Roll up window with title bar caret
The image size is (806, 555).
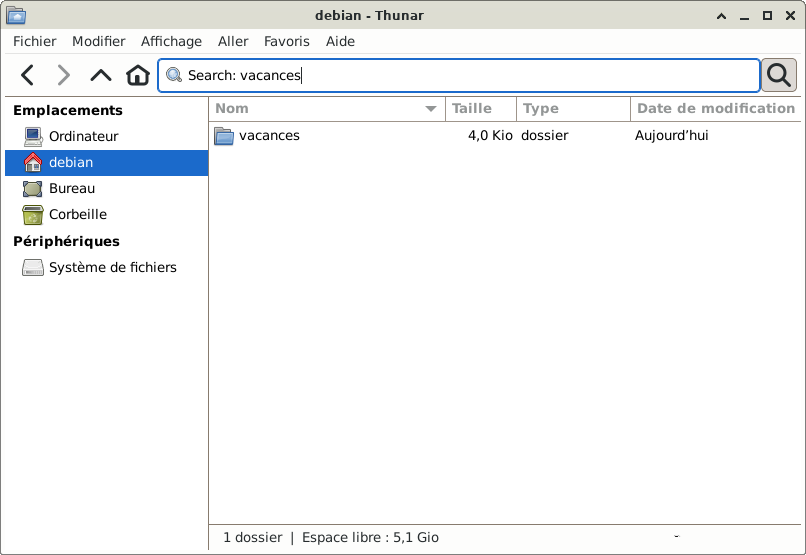tap(721, 16)
